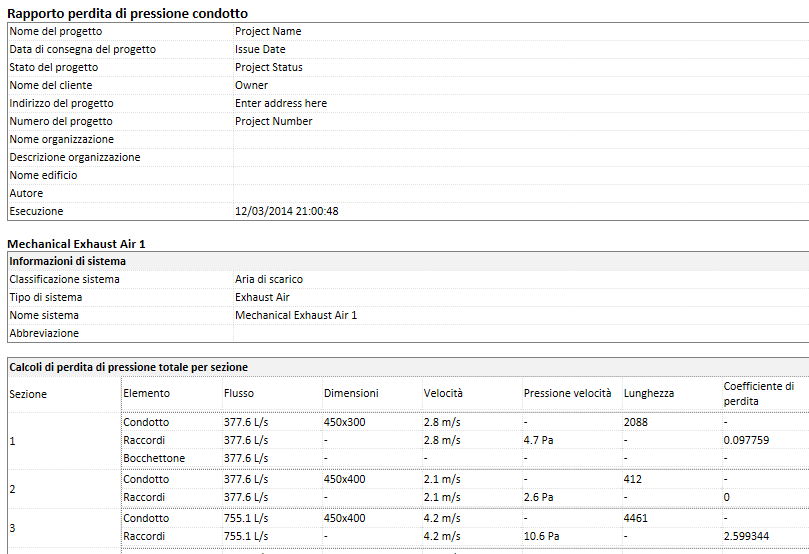
Task: Select the 'Pressione velocità' column header
Action: [567, 393]
